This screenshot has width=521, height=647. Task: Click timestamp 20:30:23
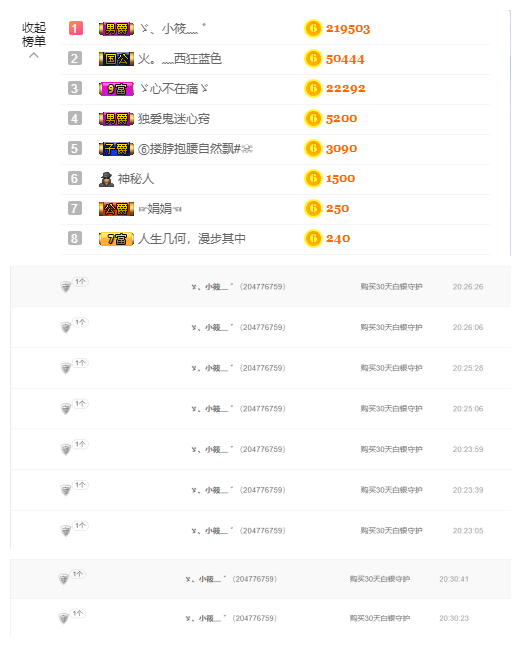point(454,618)
